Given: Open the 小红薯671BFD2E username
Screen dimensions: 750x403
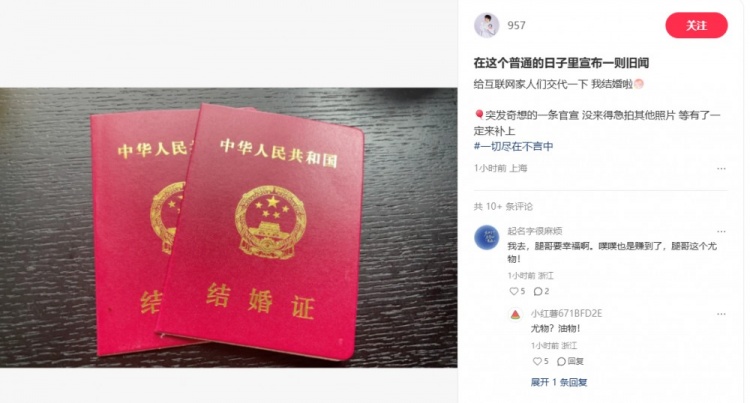Looking at the screenshot, I should pyautogui.click(x=566, y=314).
